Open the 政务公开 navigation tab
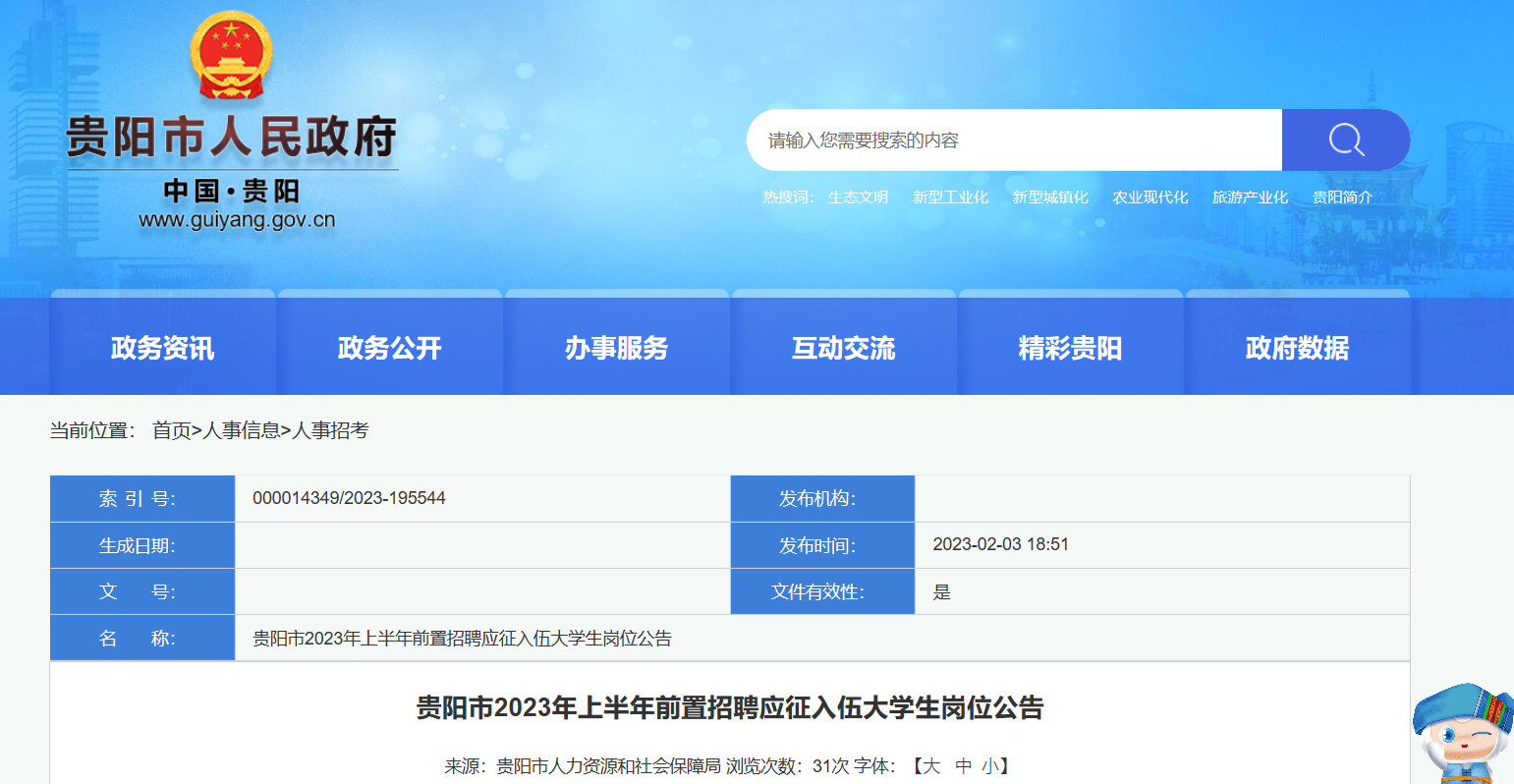 (x=389, y=347)
